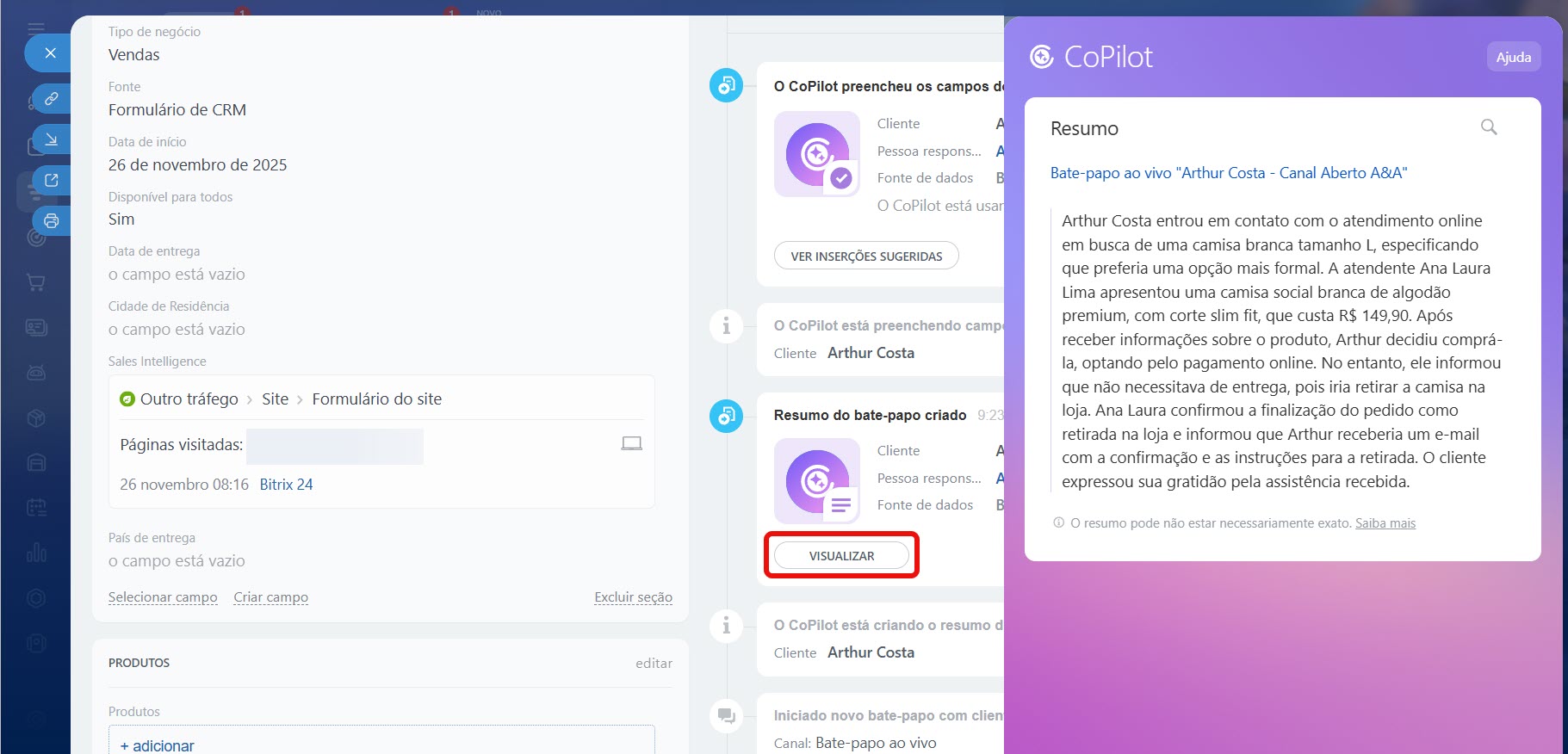This screenshot has height=754, width=1568.
Task: Open the Bitrix 24 link
Action: [286, 485]
